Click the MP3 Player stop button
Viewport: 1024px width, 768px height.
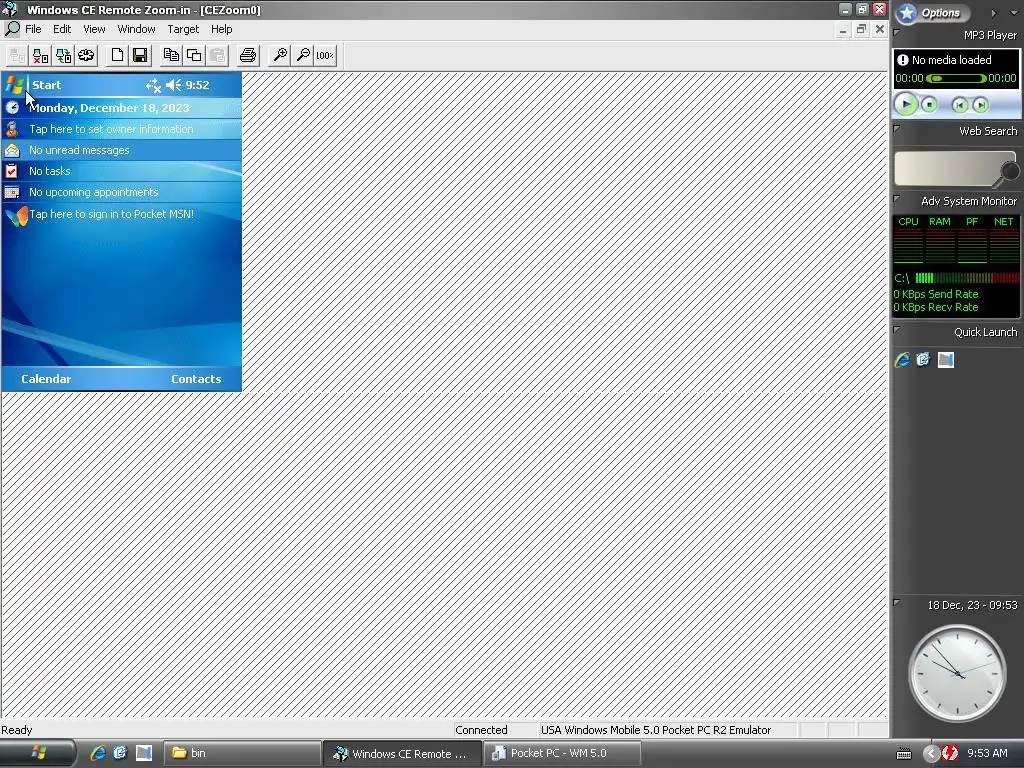tap(929, 104)
